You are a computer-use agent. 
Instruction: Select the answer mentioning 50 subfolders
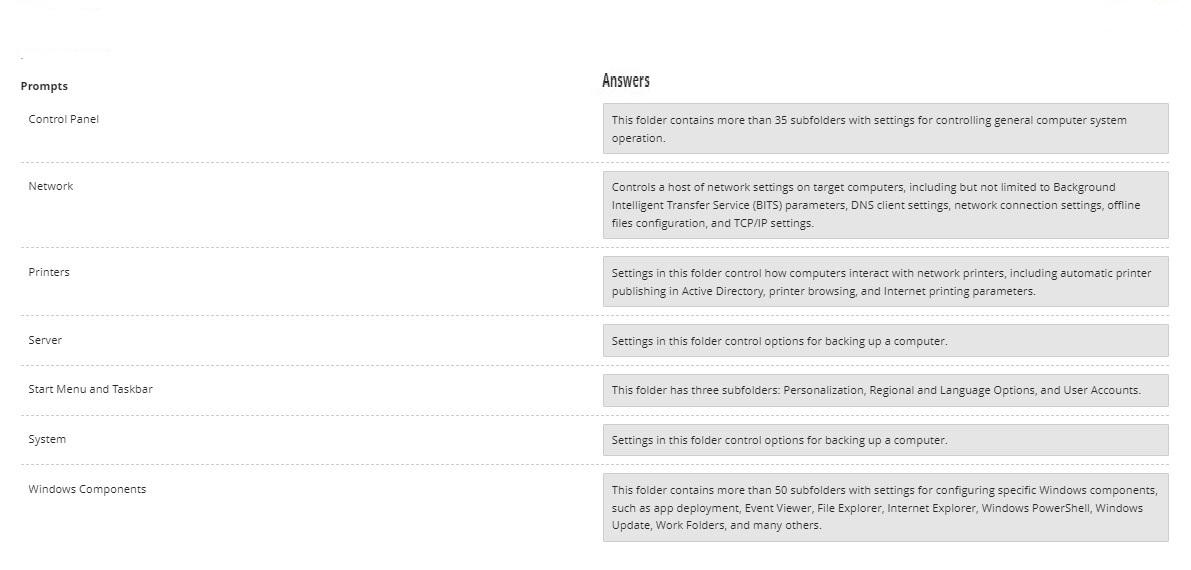point(886,508)
